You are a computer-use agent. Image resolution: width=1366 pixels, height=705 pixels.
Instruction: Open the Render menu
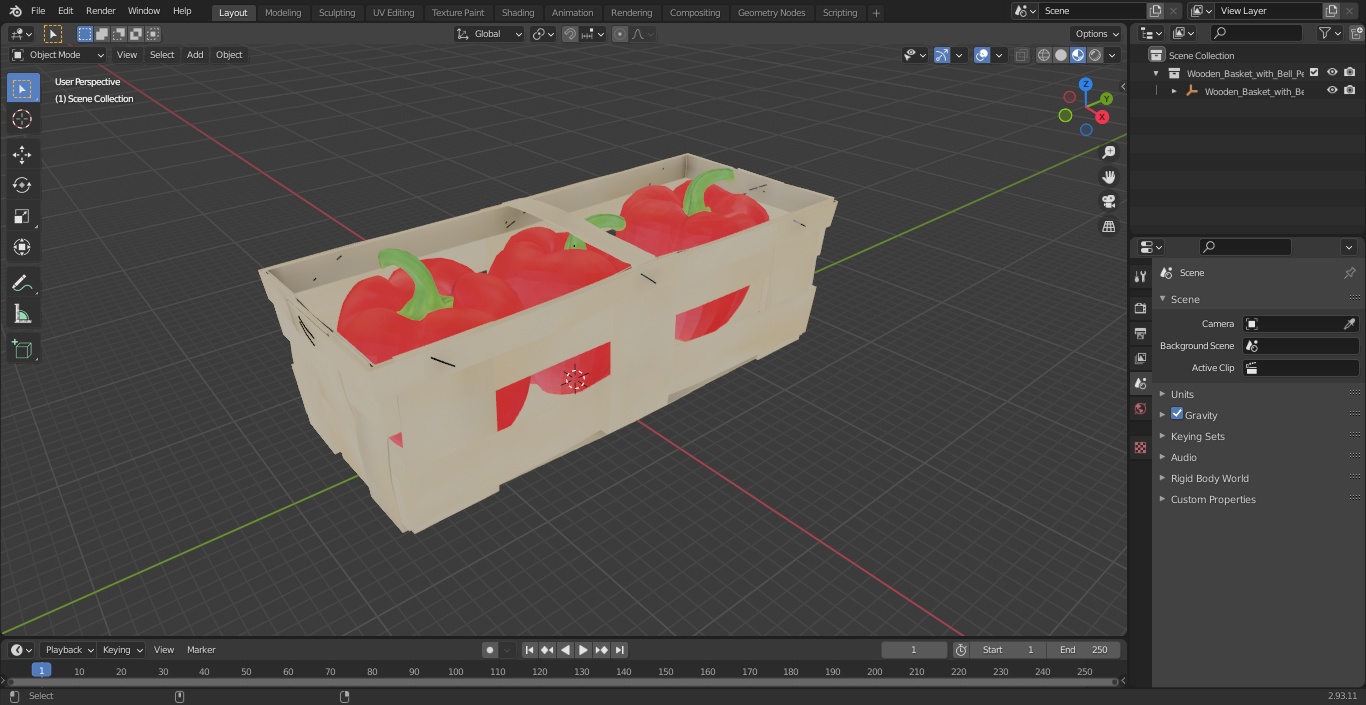click(x=100, y=11)
